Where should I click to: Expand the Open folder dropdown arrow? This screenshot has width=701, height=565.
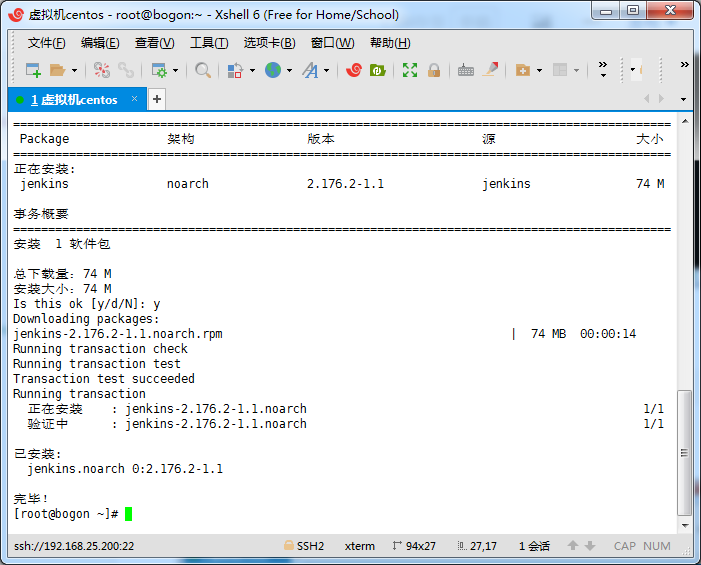pos(74,70)
